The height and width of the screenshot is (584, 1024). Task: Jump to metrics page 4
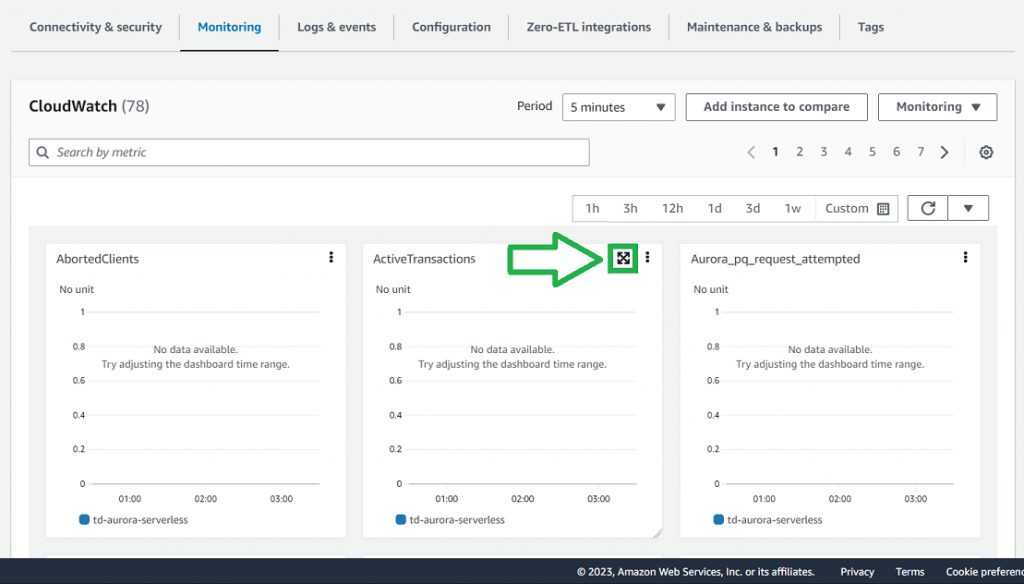(x=848, y=152)
